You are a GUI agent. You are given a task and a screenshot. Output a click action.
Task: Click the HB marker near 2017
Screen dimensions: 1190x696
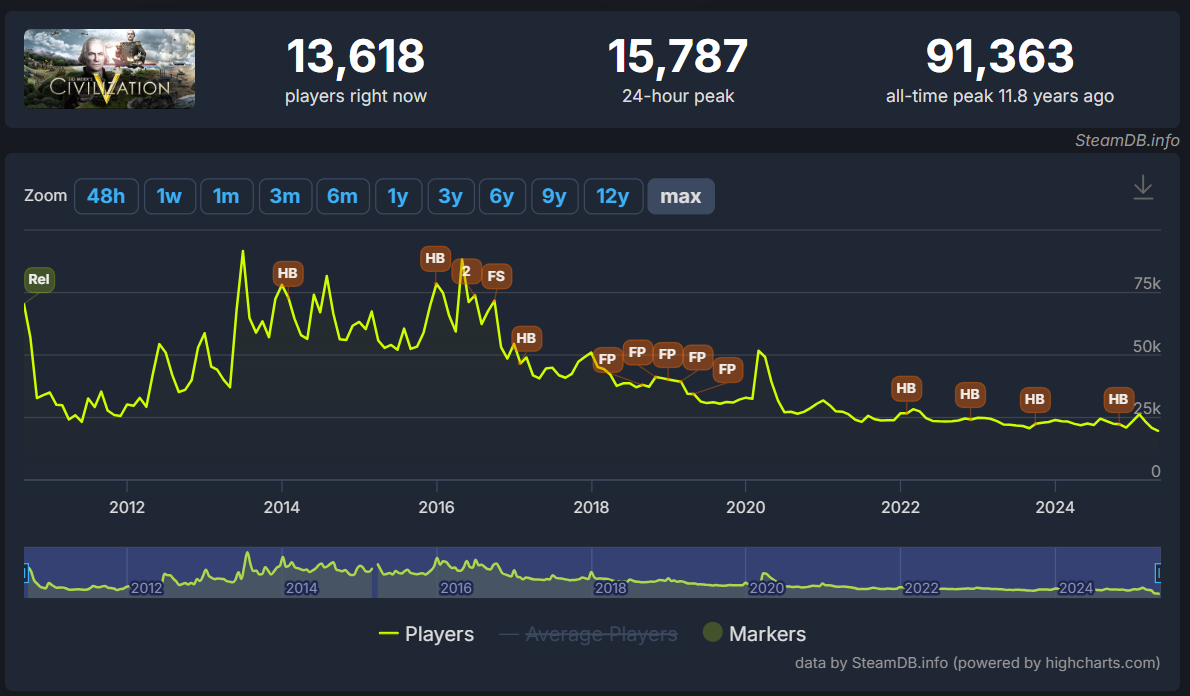pos(526,339)
